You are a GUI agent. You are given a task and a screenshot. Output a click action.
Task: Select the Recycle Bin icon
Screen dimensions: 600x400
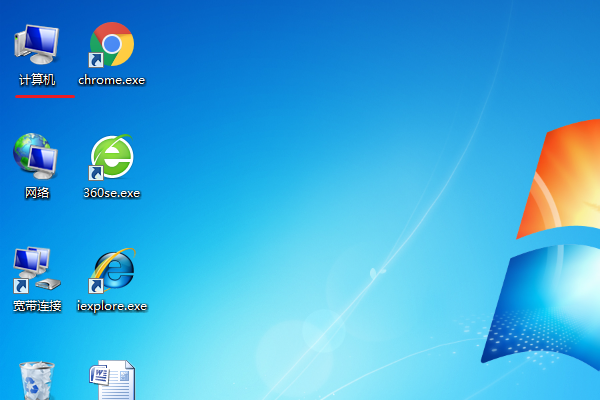tap(37, 380)
